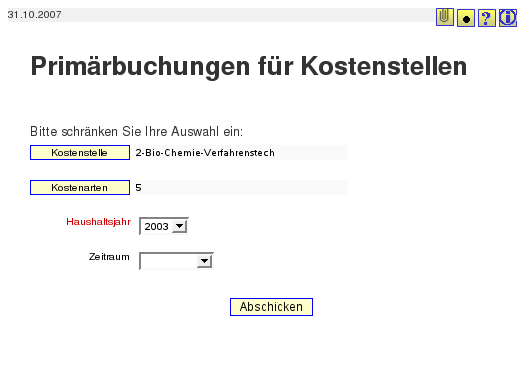
Task: Open the info icon
Action: pos(508,18)
